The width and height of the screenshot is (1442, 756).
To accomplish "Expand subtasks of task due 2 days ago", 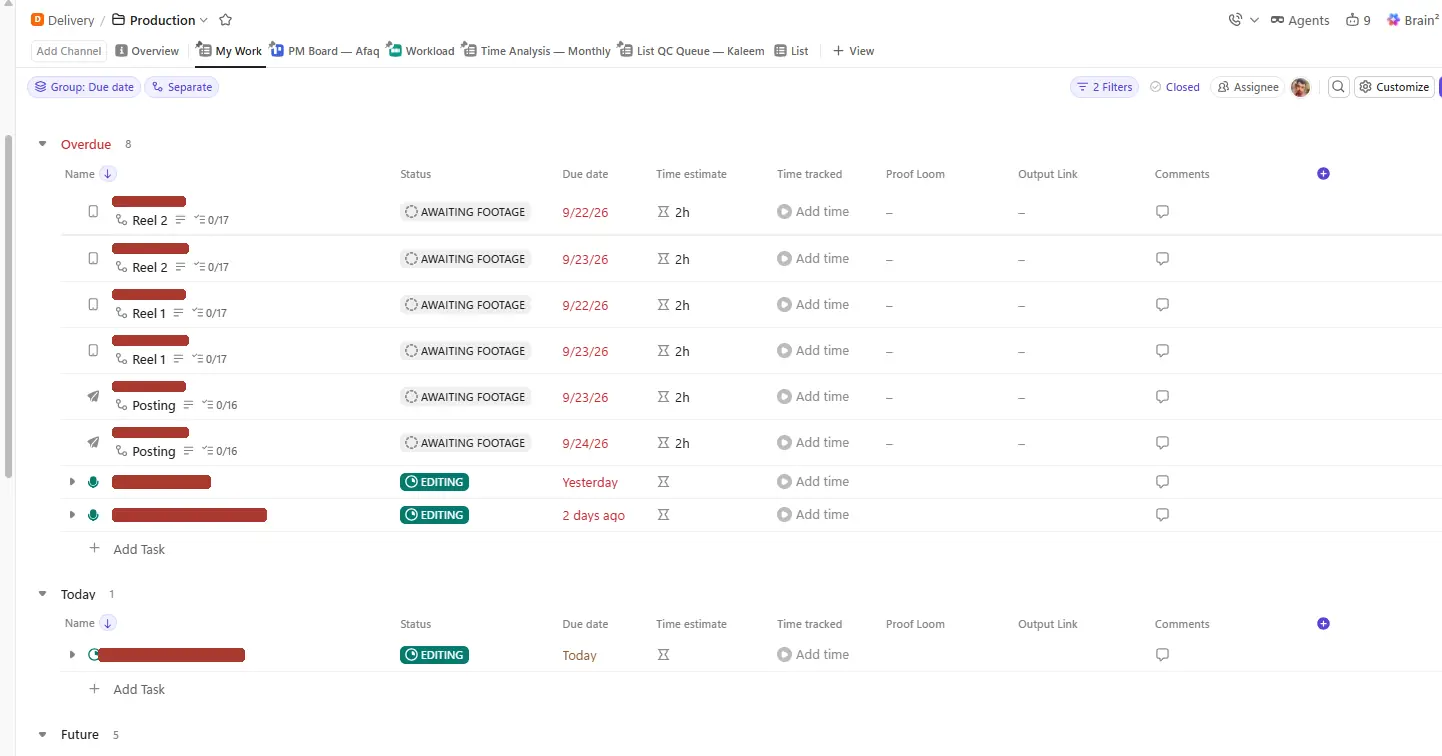I will pyautogui.click(x=72, y=515).
